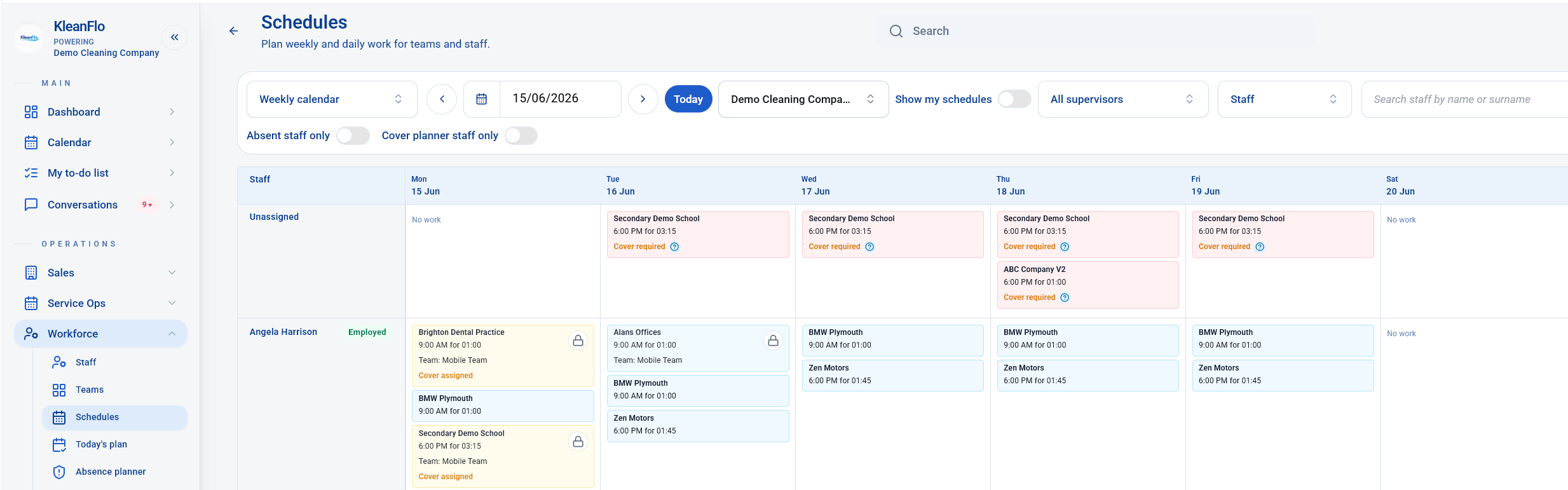Open Angela Harrison staff link

click(x=283, y=332)
